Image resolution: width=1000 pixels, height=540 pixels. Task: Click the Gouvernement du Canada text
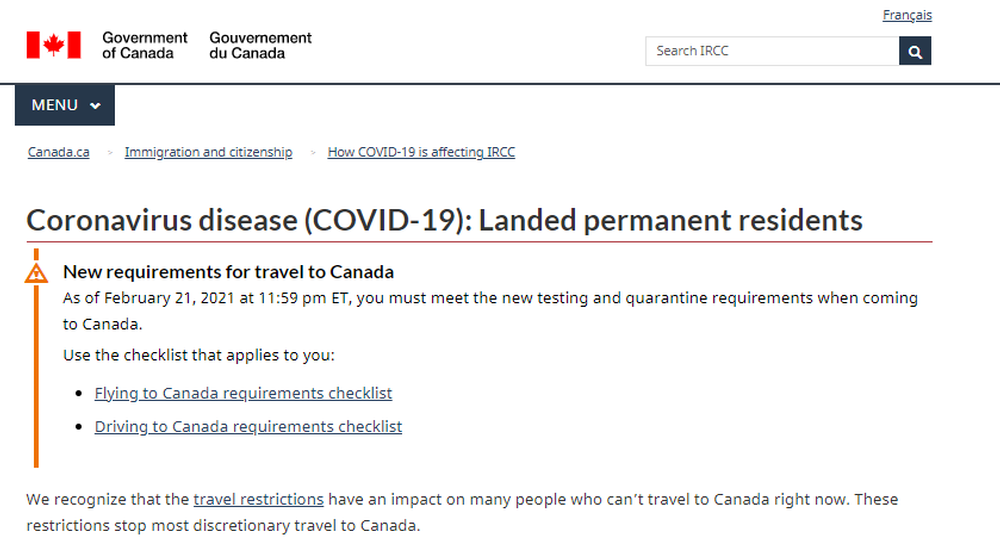point(260,45)
